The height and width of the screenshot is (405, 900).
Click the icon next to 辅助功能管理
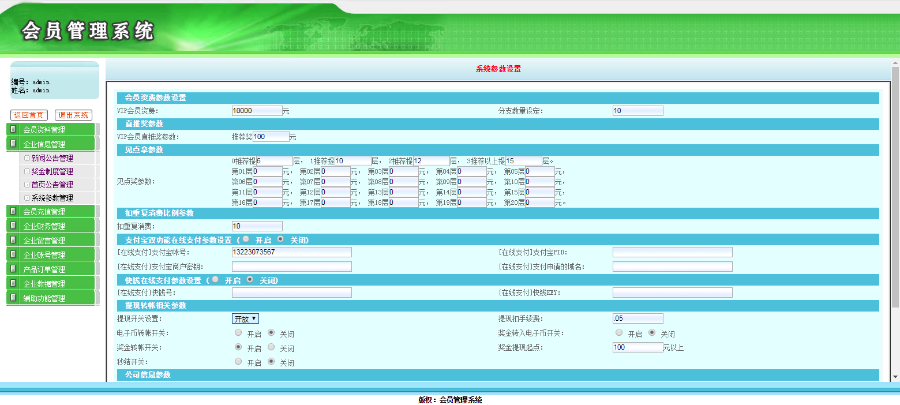pyautogui.click(x=13, y=298)
